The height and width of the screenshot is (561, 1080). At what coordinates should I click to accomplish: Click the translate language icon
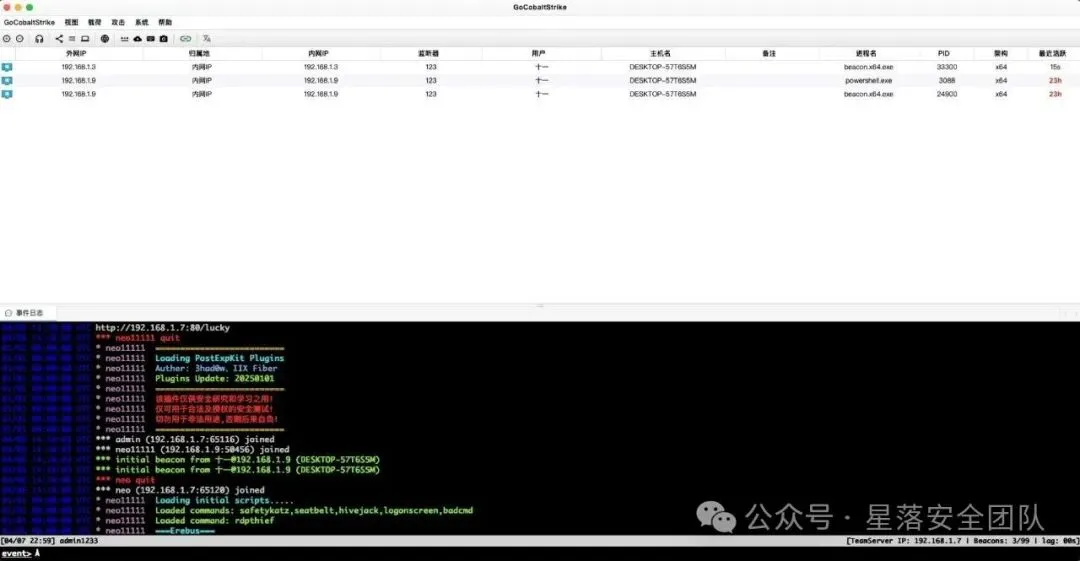pos(207,39)
